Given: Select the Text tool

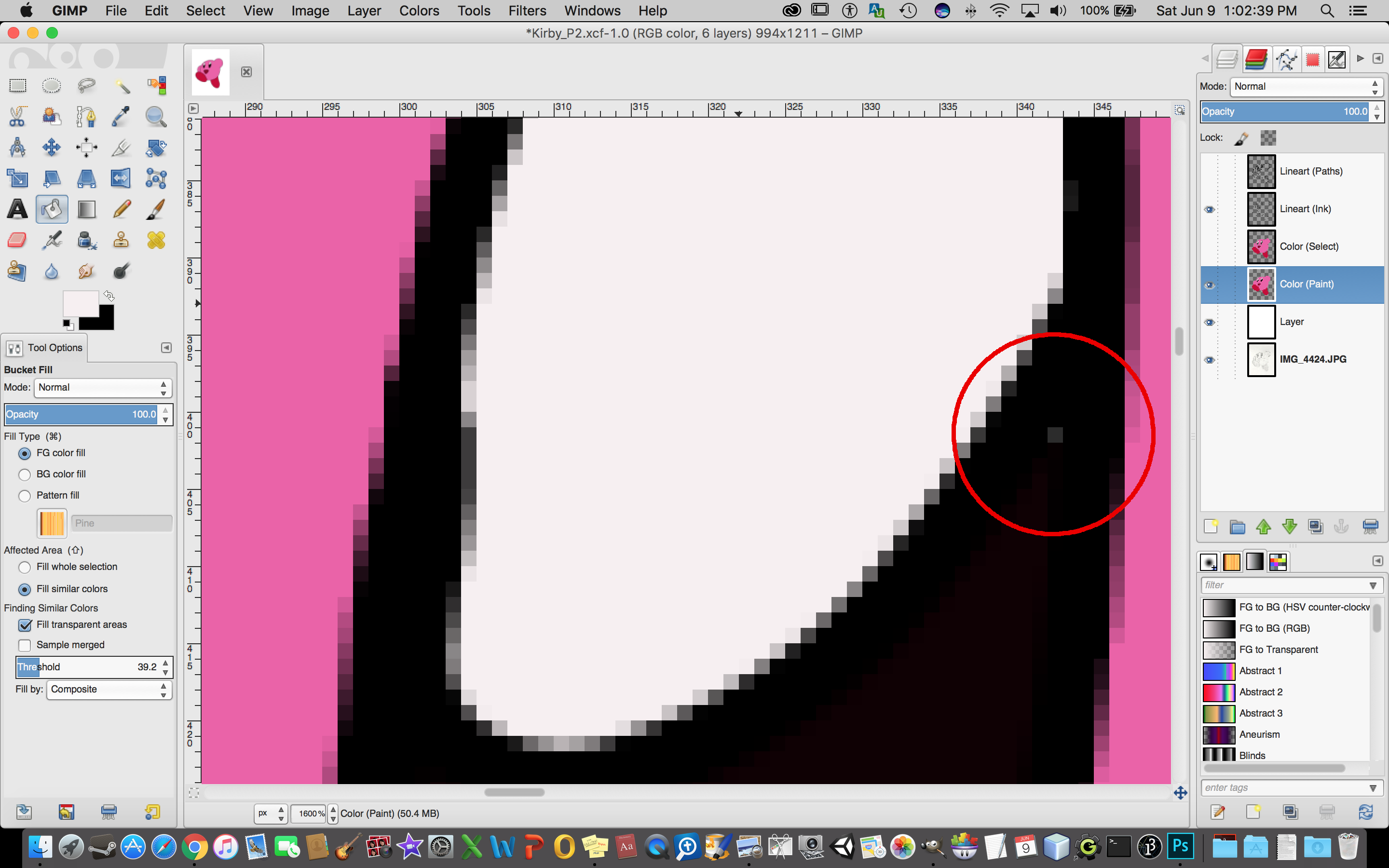Looking at the screenshot, I should click(x=17, y=209).
